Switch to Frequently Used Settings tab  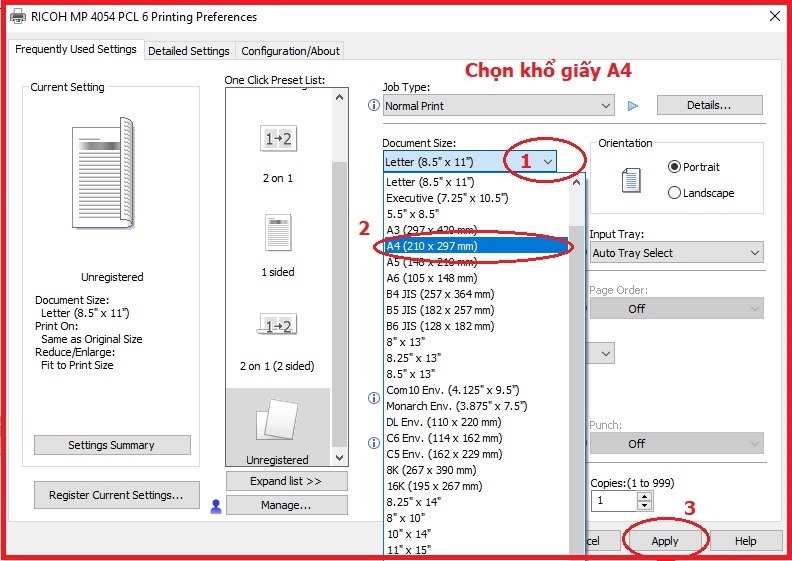[x=76, y=49]
